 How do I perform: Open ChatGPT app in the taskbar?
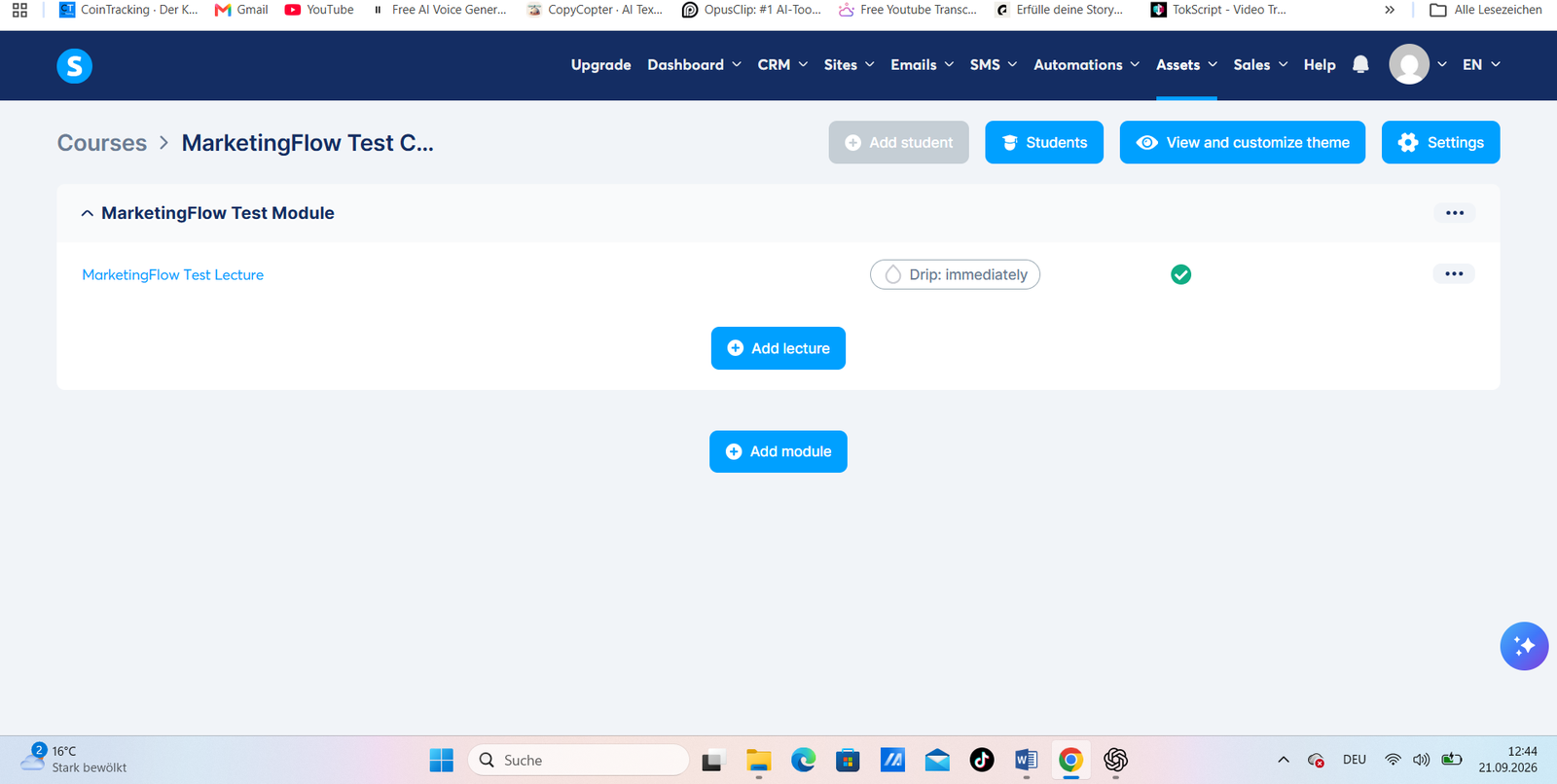[1115, 760]
